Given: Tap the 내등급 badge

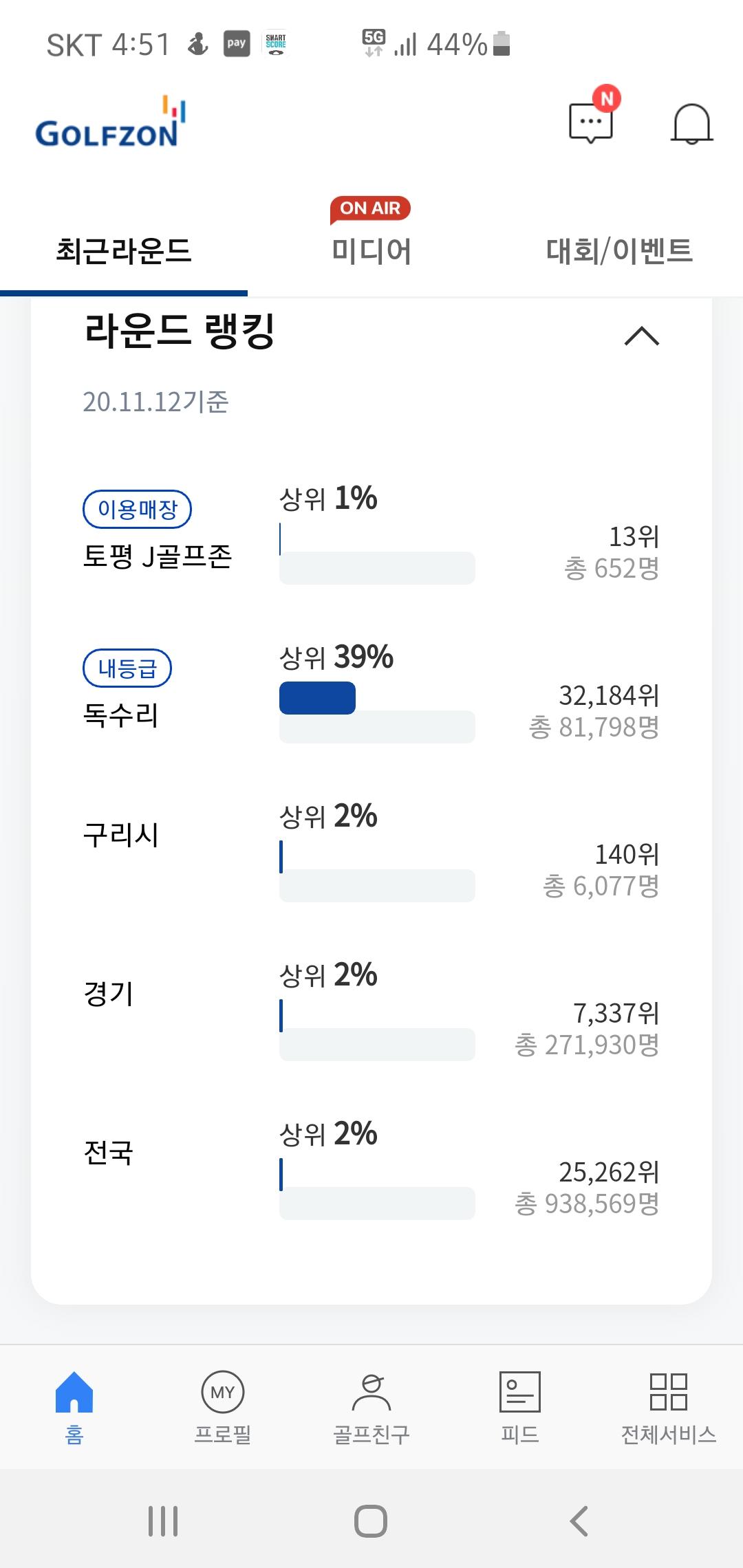Looking at the screenshot, I should click(x=127, y=668).
